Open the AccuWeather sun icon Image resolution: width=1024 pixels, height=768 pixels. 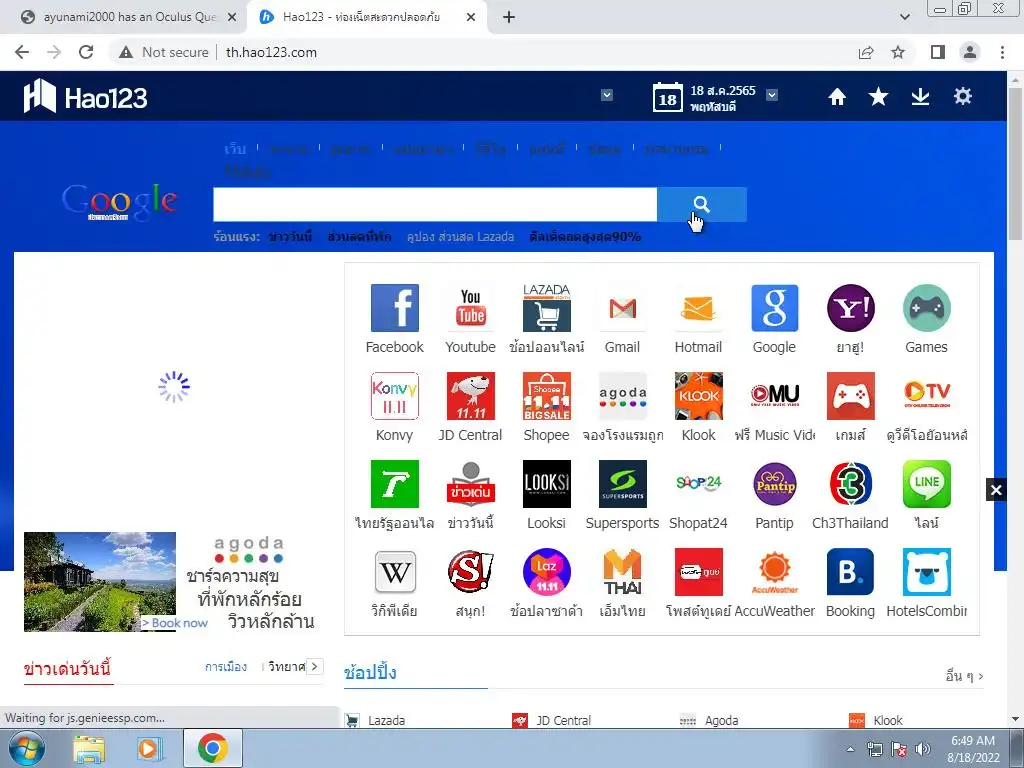click(775, 572)
